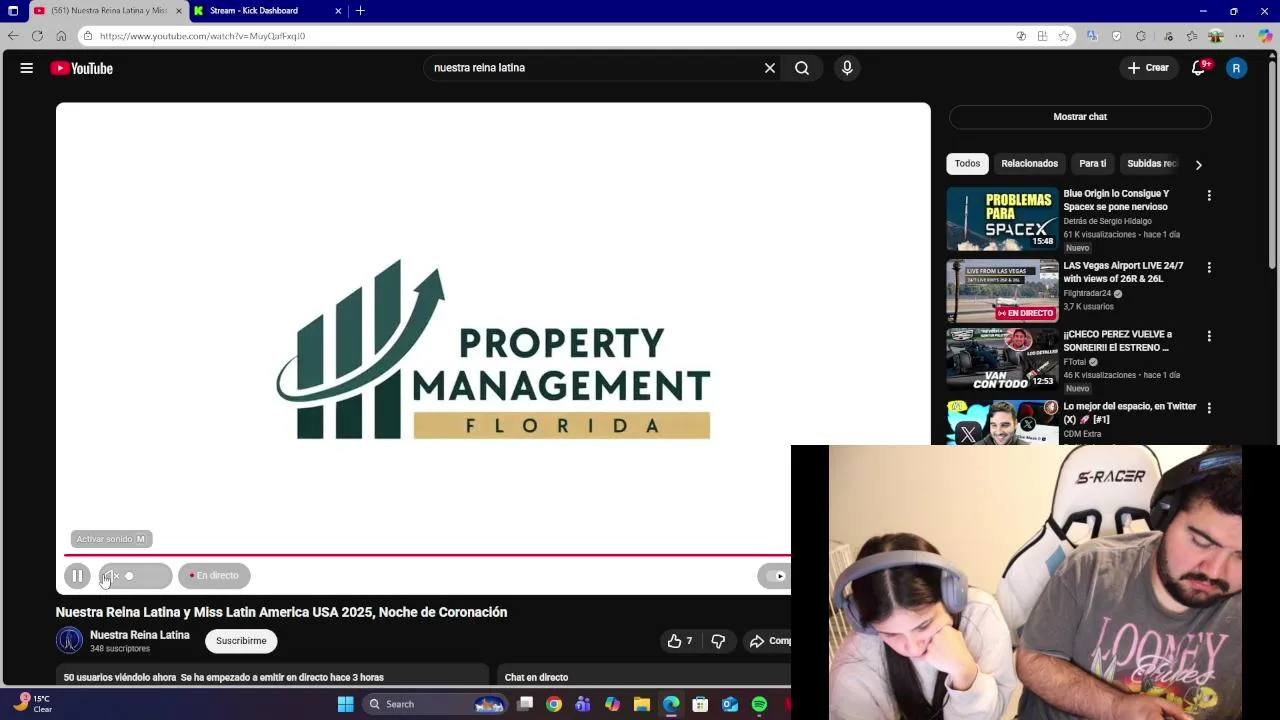
Task: Open the YouTube guide hamburger menu
Action: tap(27, 68)
